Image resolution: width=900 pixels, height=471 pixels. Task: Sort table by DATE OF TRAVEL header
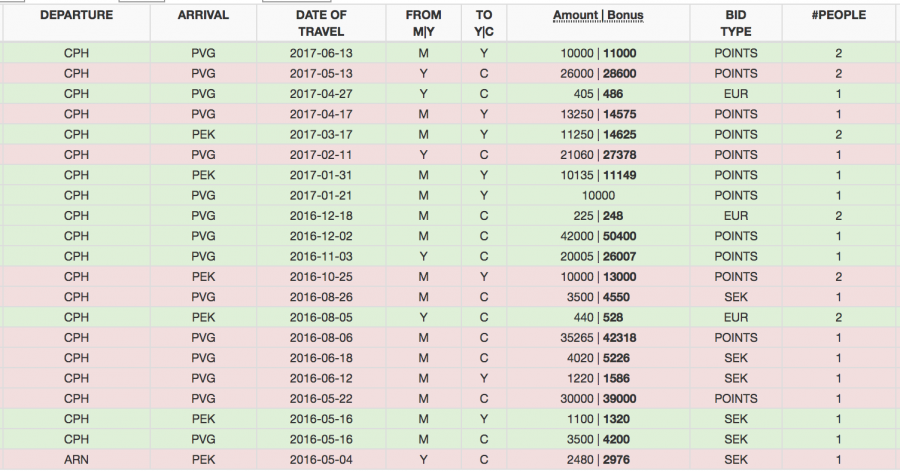coord(322,24)
